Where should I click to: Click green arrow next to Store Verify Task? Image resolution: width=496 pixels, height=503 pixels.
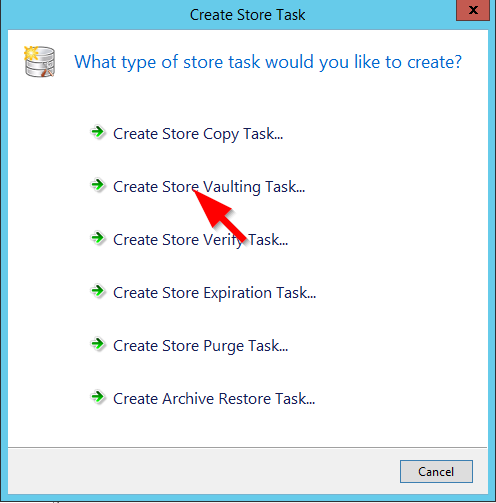[x=98, y=238]
